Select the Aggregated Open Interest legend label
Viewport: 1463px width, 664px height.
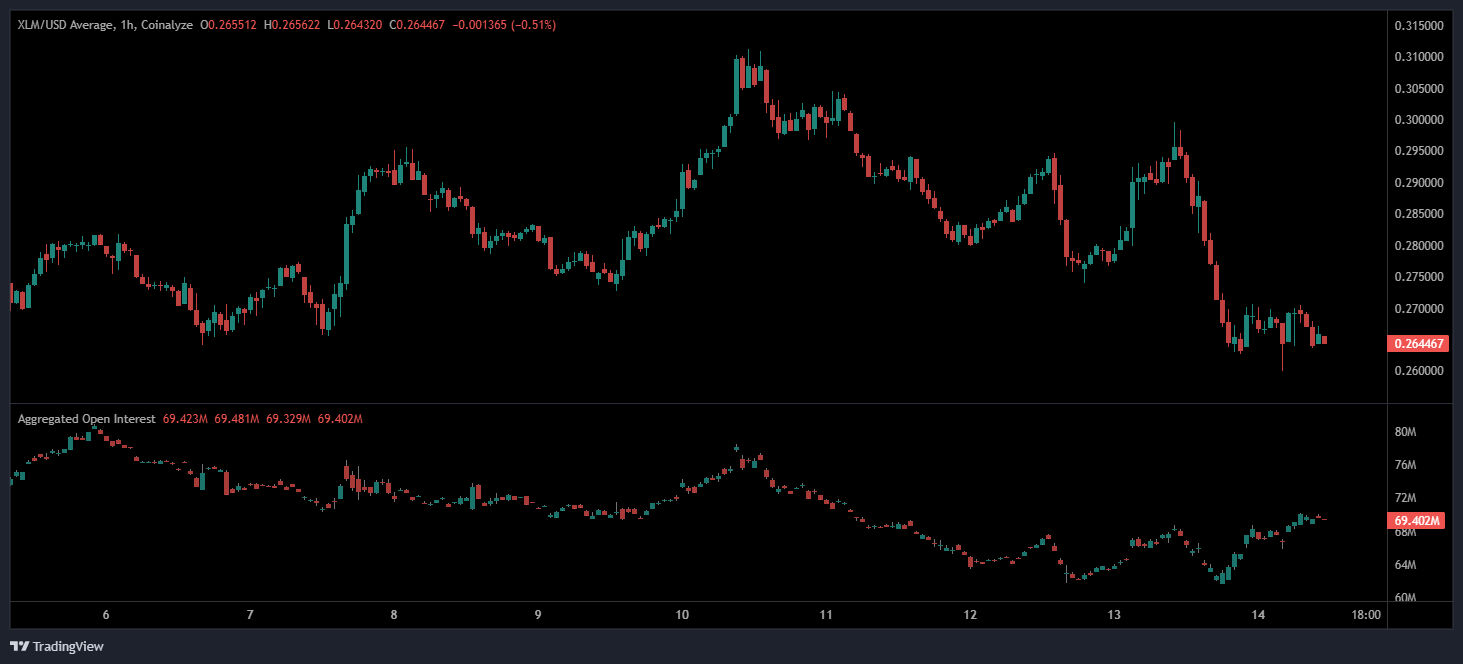[x=86, y=419]
